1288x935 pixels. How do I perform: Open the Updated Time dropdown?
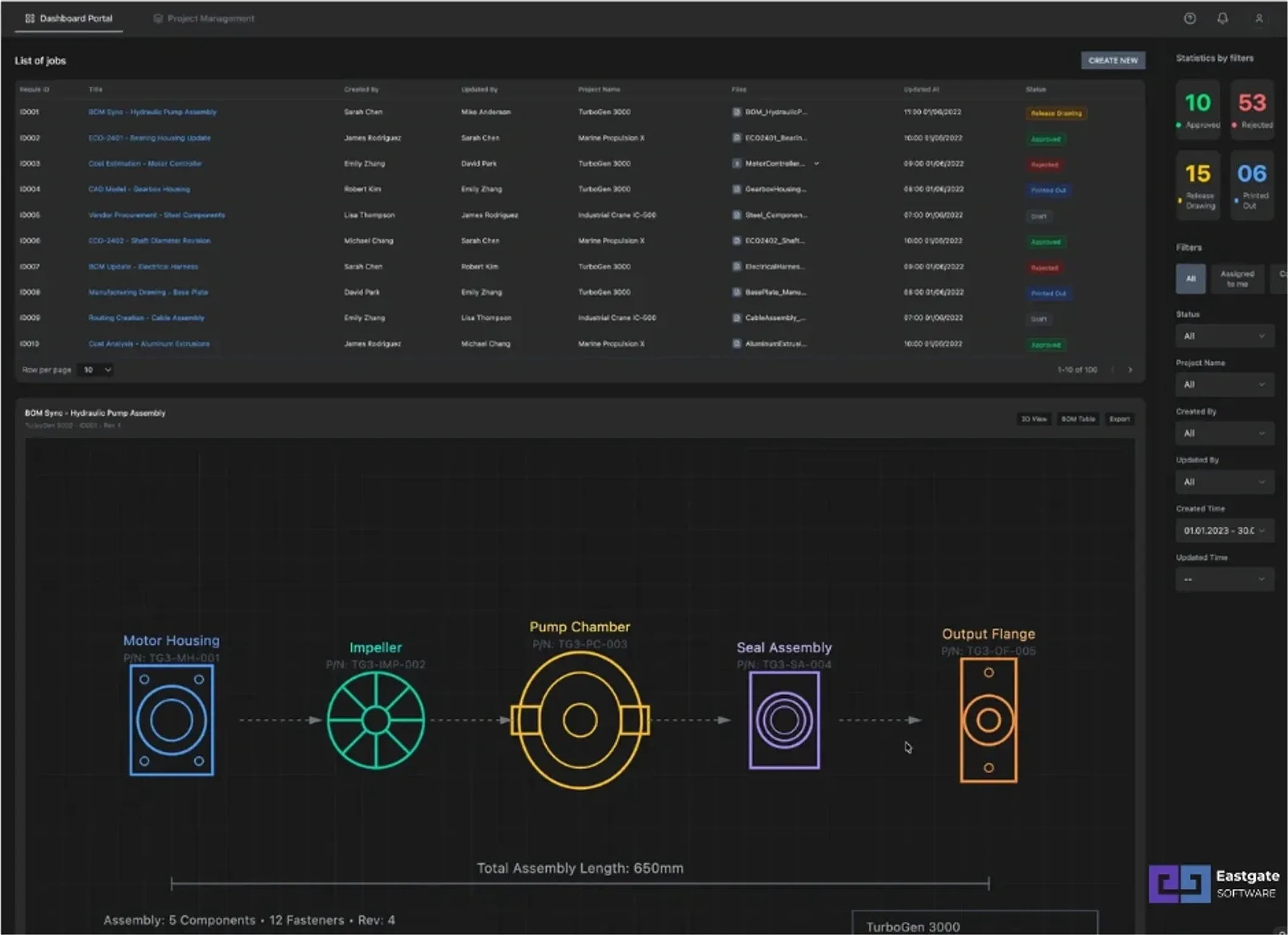pyautogui.click(x=1224, y=579)
